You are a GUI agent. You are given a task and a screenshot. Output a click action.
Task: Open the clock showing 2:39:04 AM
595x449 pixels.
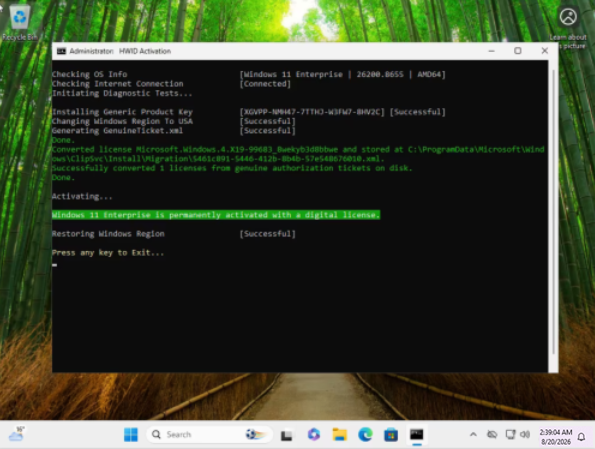[x=556, y=437]
